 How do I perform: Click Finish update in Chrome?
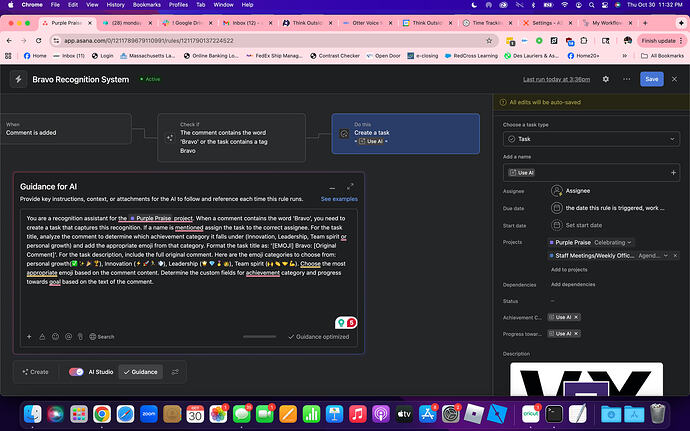point(662,41)
